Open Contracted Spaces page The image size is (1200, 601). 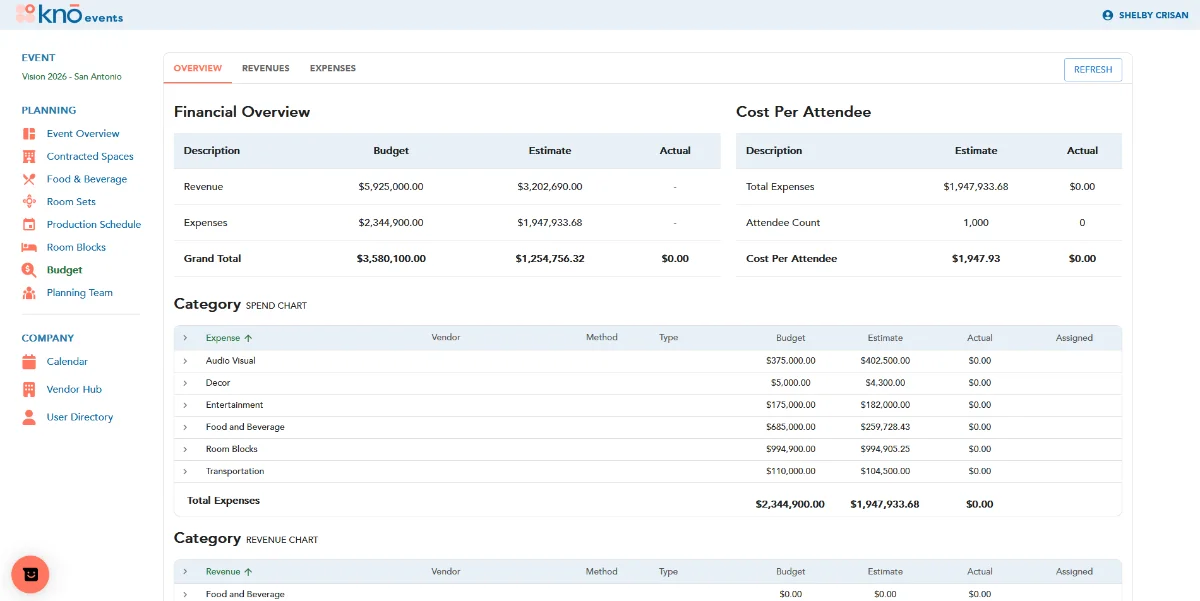[90, 157]
